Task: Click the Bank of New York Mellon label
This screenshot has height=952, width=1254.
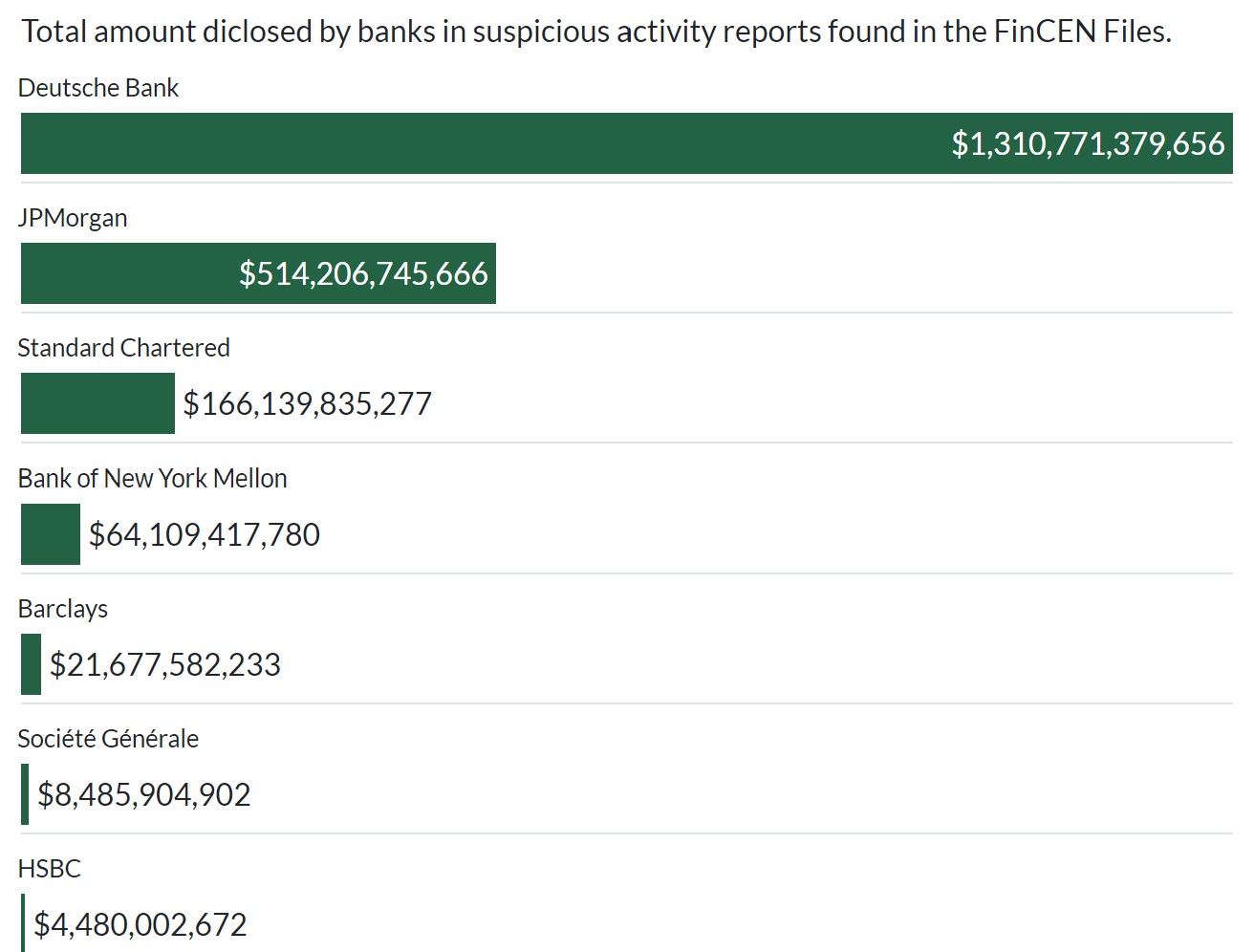Action: click(152, 478)
